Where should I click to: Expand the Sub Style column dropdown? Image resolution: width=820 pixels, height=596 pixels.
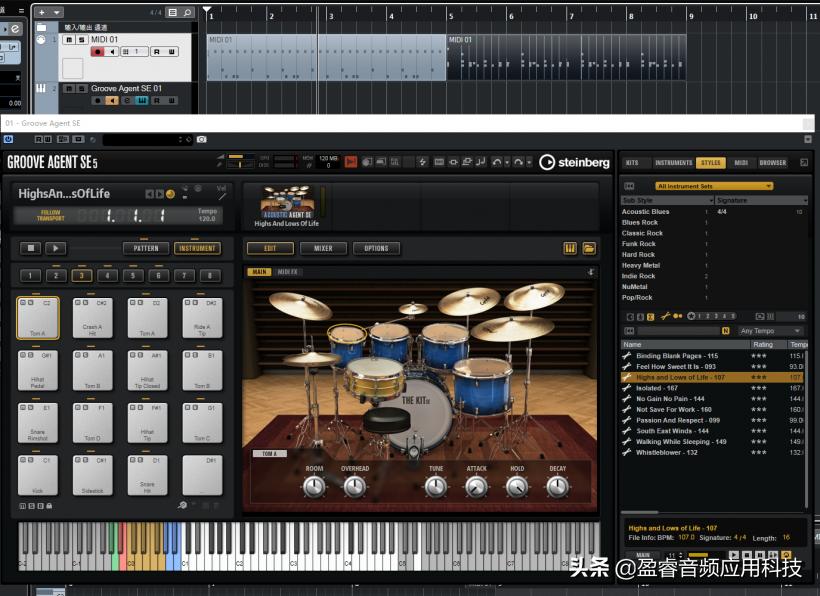(x=709, y=200)
